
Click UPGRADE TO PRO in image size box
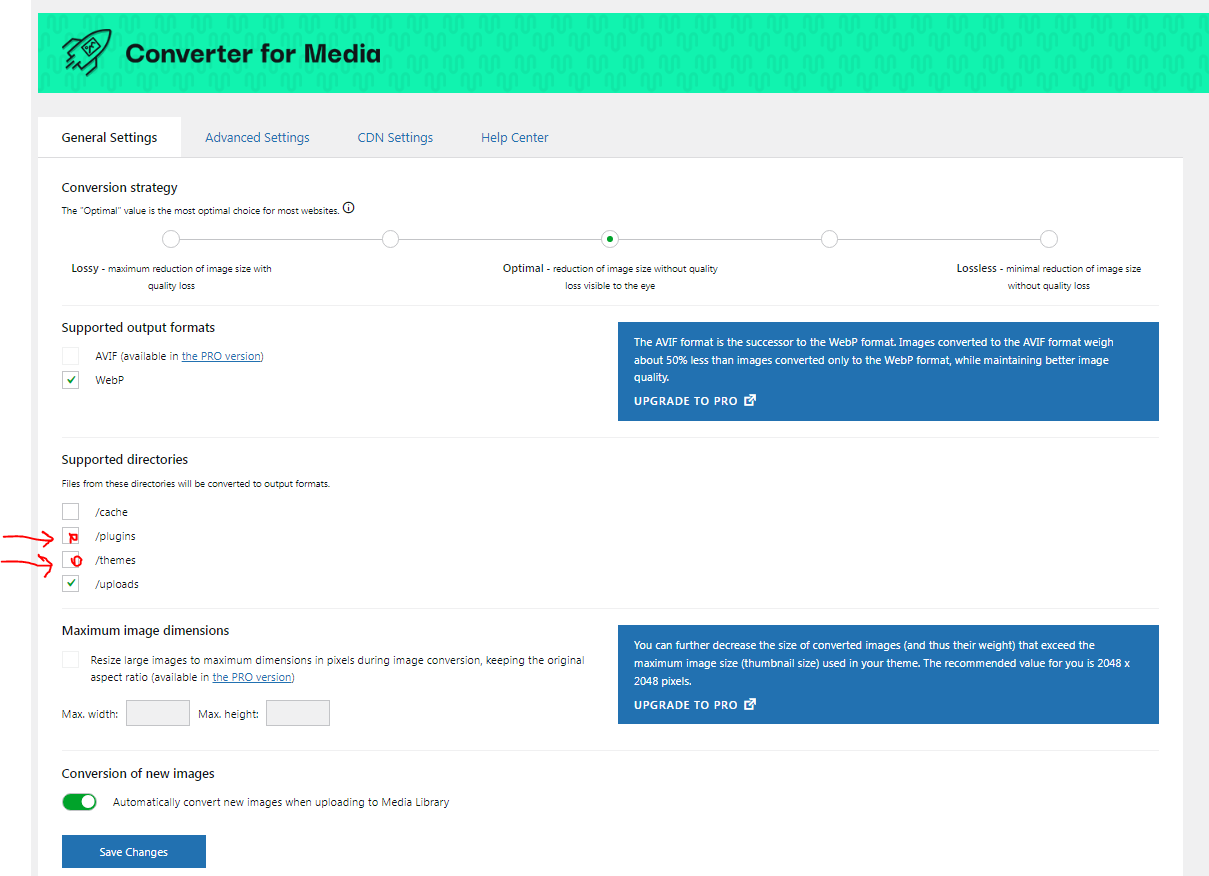pyautogui.click(x=695, y=705)
